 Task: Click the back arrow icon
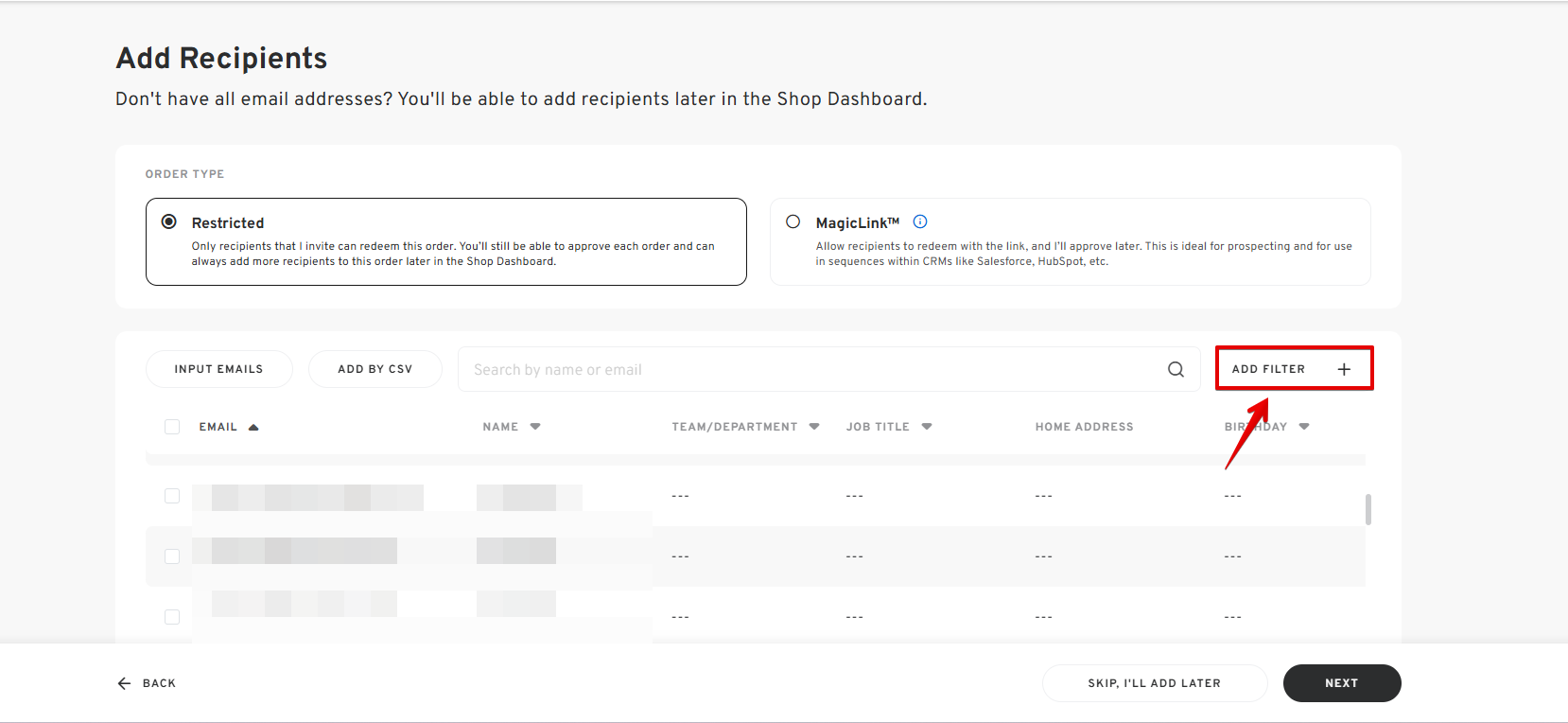(124, 683)
